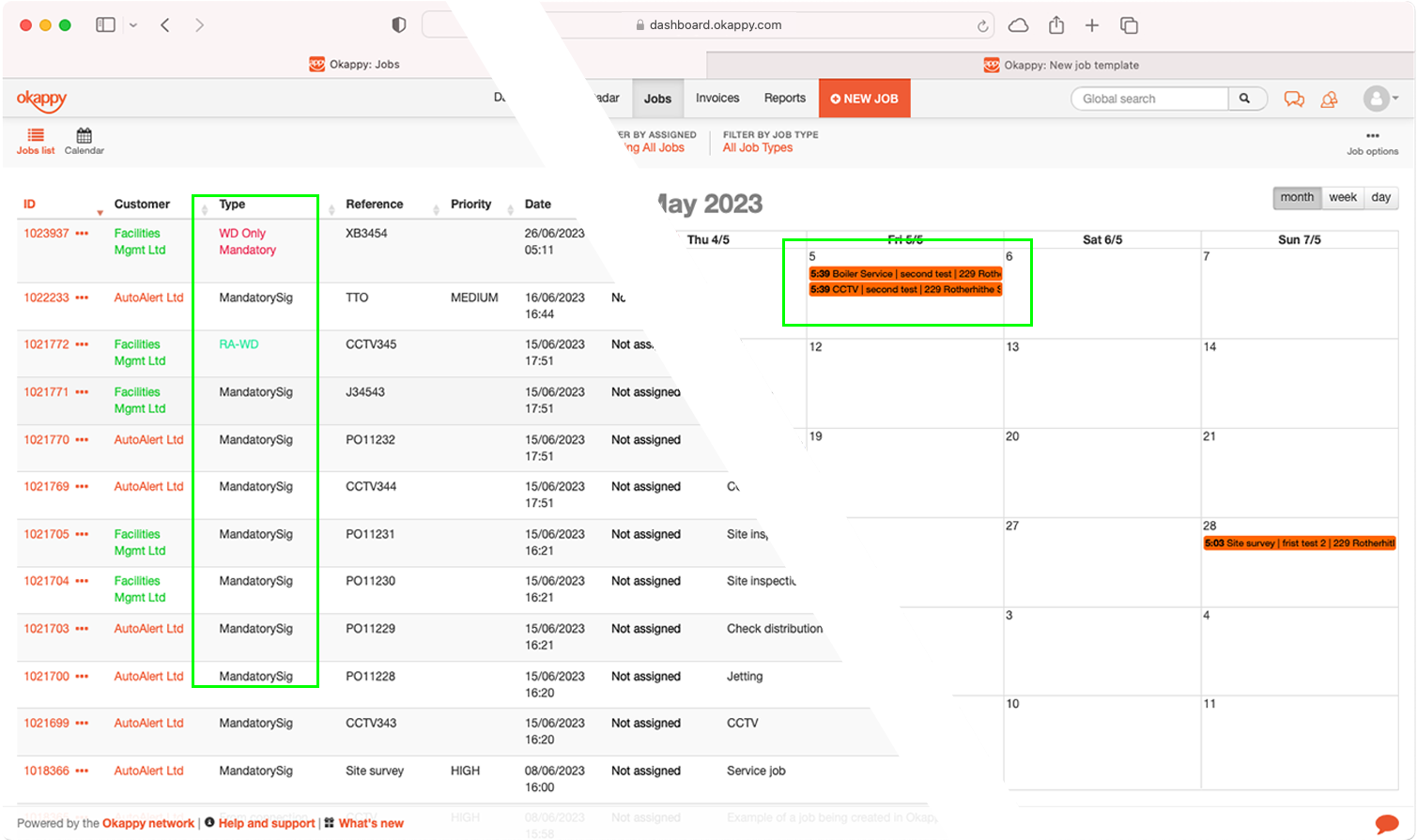Click the Global search field
Viewport: 1417px width, 840px height.
1149,99
